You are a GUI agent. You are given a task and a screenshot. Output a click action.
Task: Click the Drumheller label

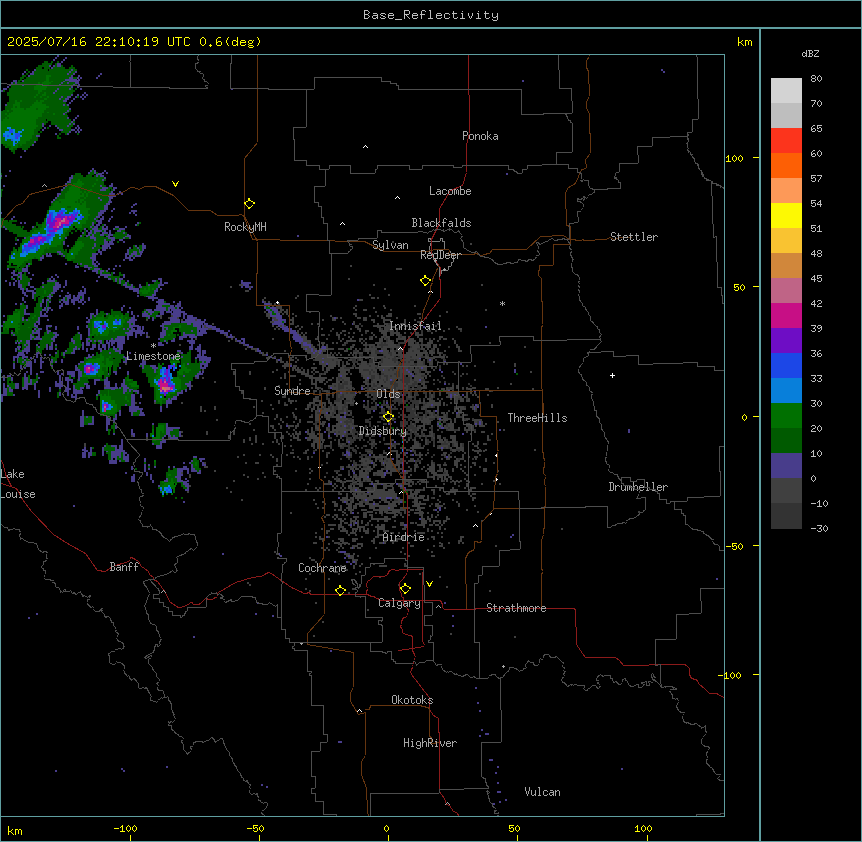click(x=638, y=487)
